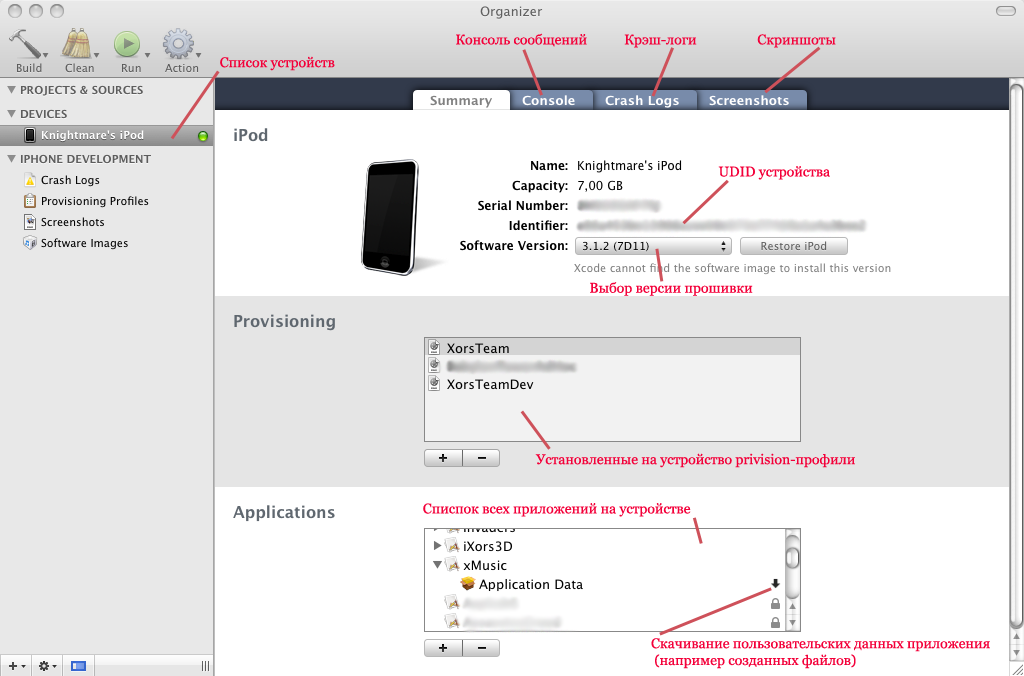Viewport: 1024px width, 676px height.
Task: Add an application with plus button
Action: coord(443,648)
